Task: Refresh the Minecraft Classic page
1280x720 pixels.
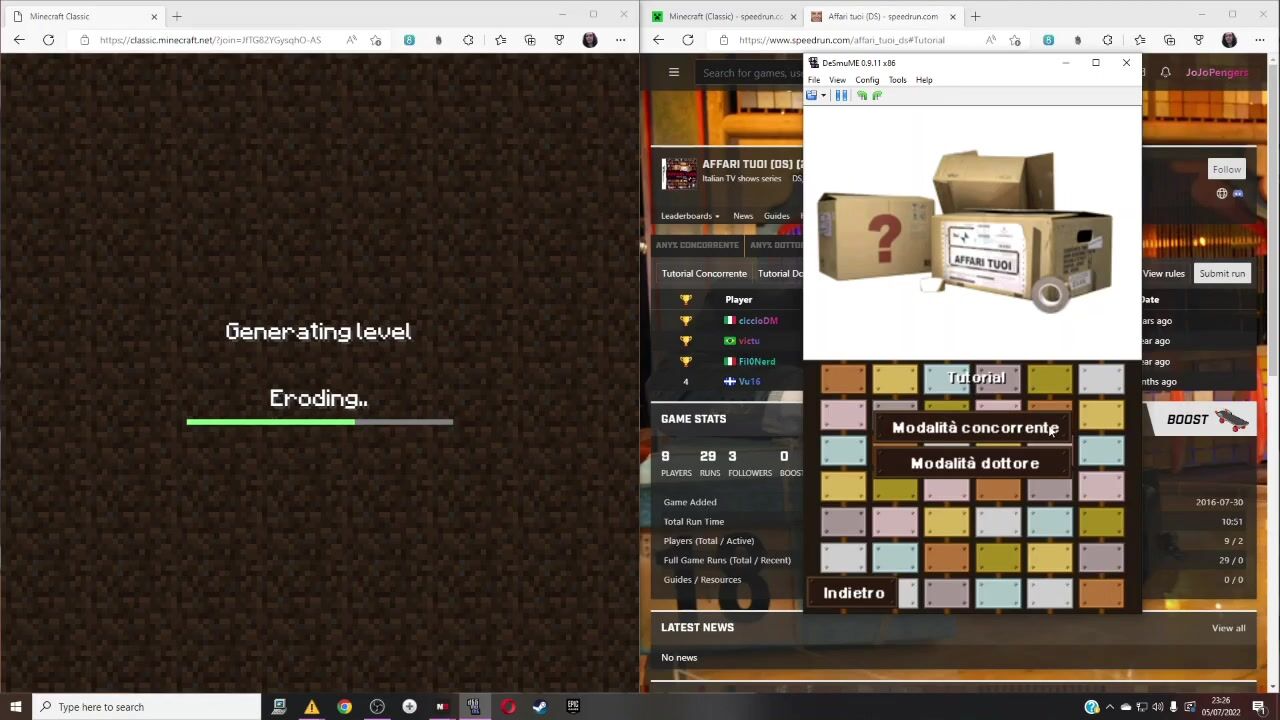Action: [x=48, y=40]
